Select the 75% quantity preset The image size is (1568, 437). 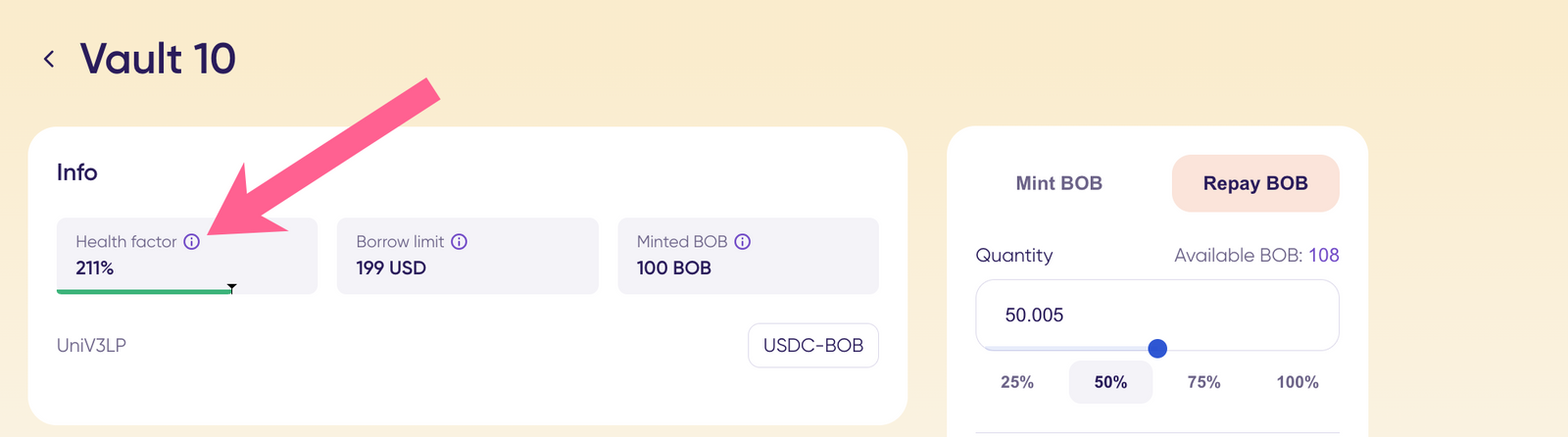[1204, 382]
